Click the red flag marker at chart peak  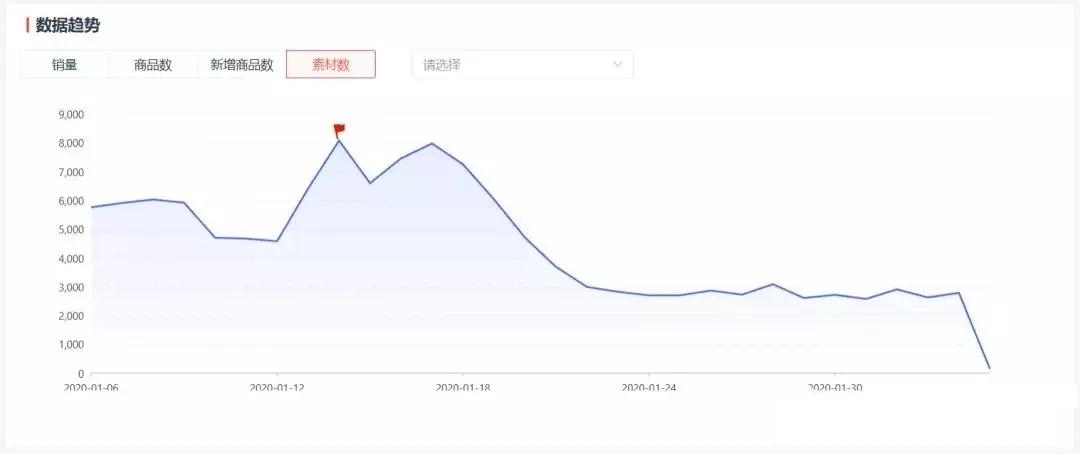(x=339, y=129)
